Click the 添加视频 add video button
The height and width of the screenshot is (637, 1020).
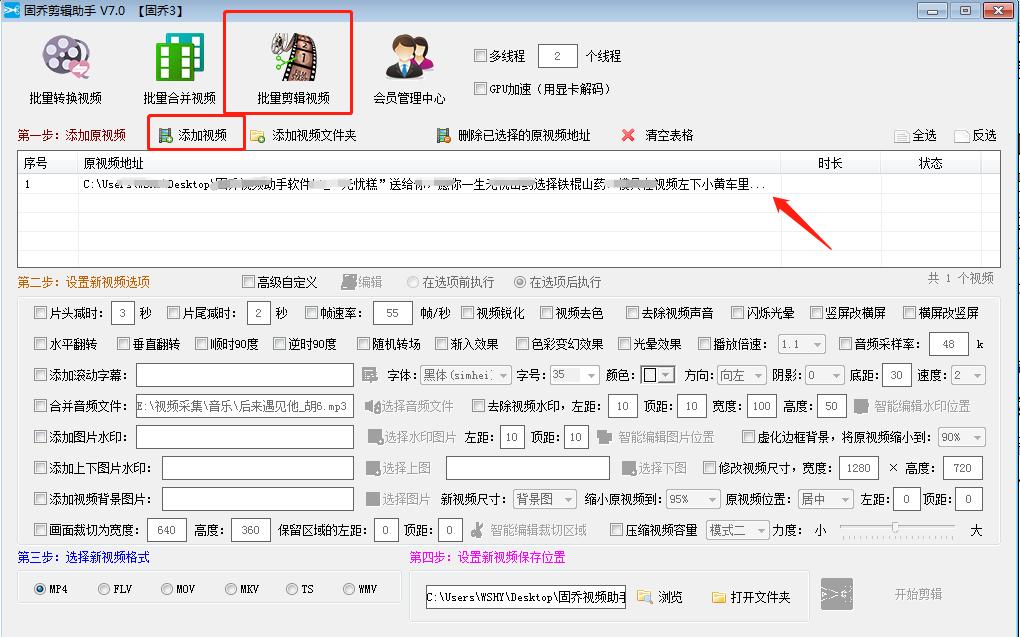(x=194, y=135)
